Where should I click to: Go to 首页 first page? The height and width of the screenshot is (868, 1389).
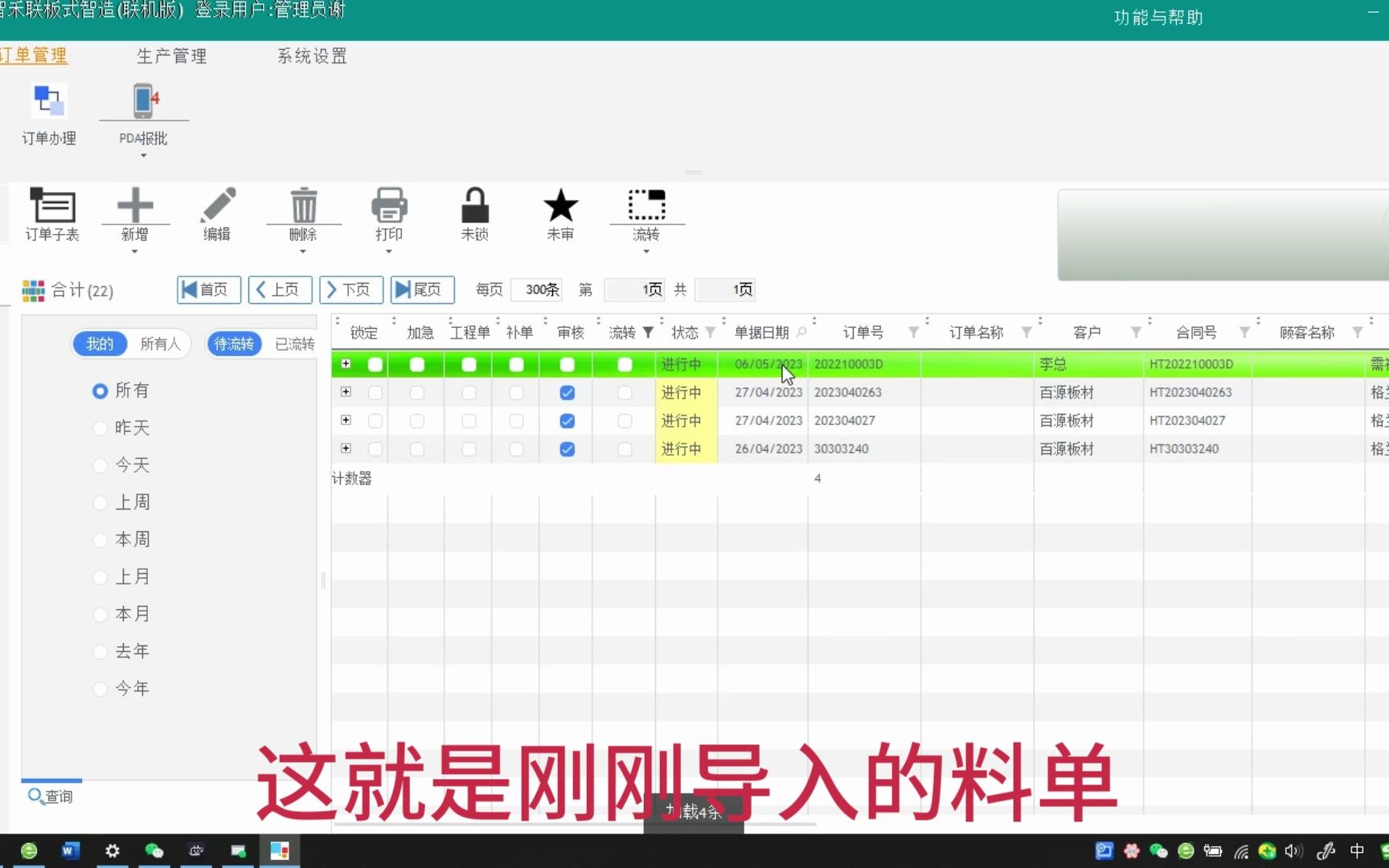(209, 289)
